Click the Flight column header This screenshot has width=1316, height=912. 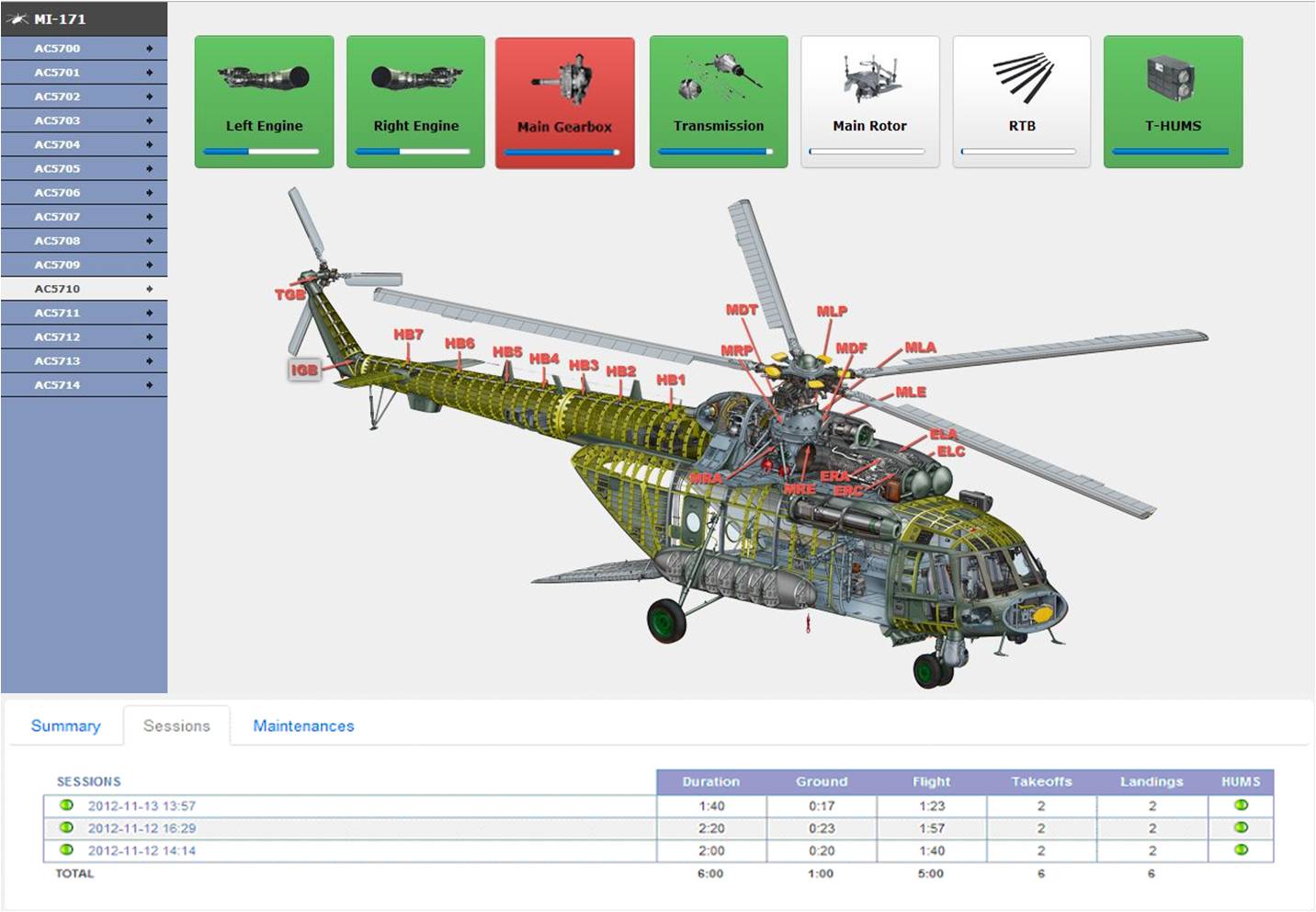(932, 781)
